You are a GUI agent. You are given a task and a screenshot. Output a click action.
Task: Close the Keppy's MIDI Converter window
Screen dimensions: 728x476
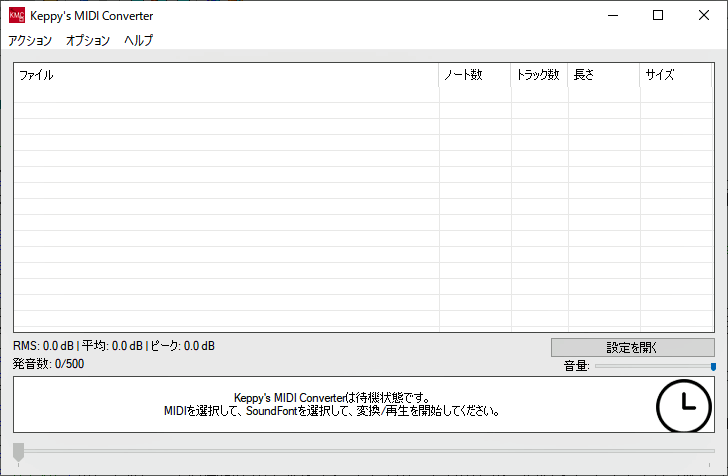click(704, 15)
